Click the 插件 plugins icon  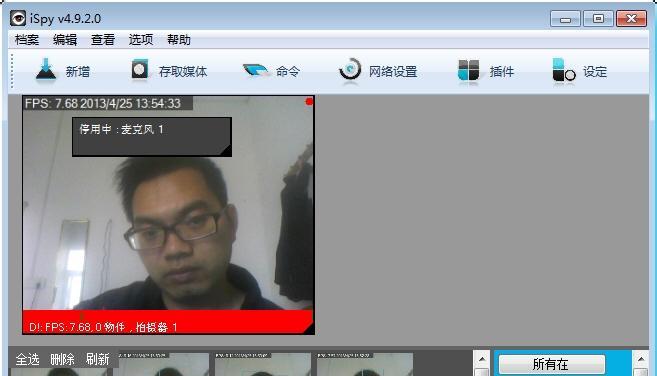point(468,70)
